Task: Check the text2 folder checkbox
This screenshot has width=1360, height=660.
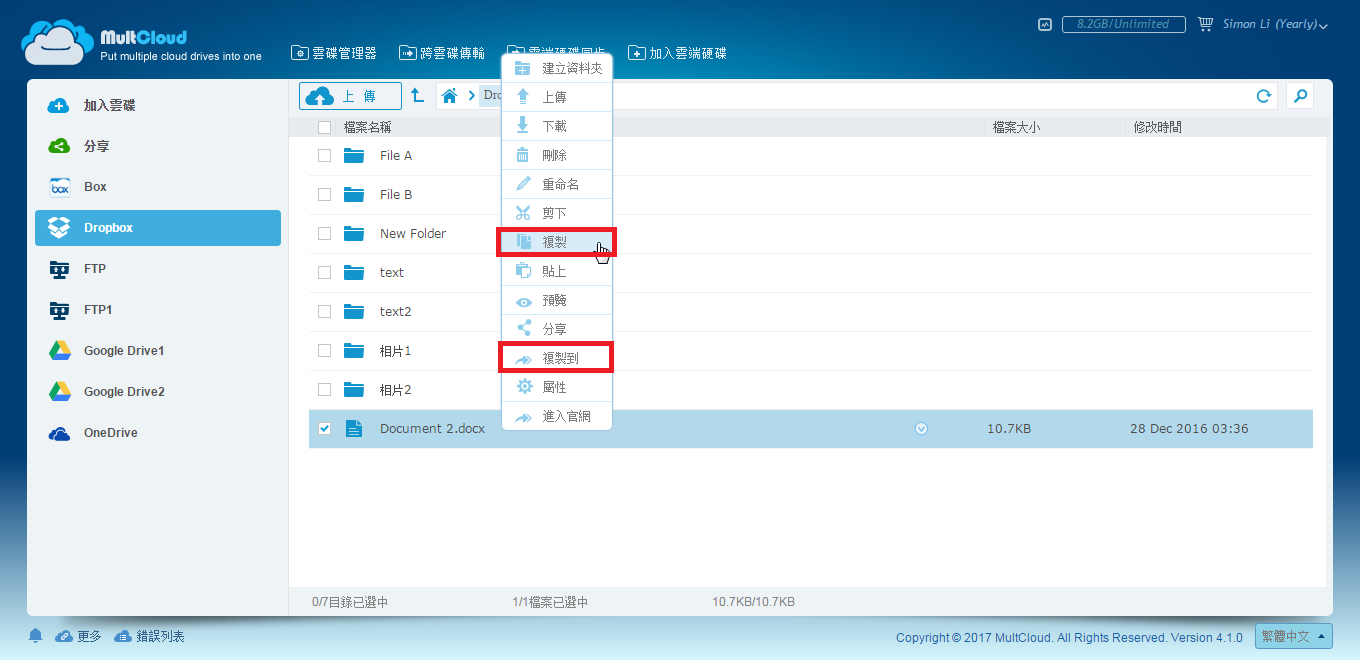Action: coord(324,311)
